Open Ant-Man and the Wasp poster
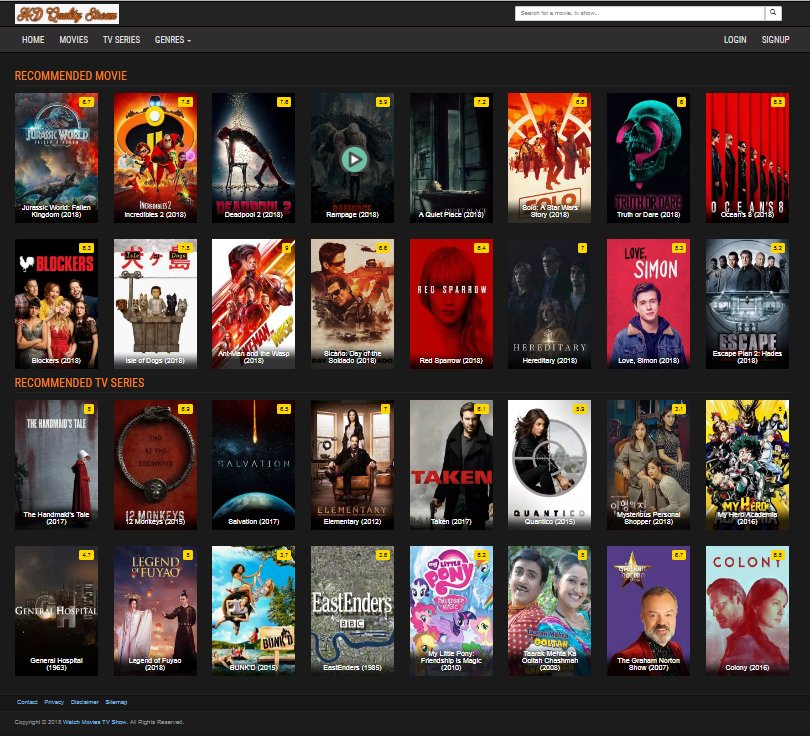 pos(254,304)
